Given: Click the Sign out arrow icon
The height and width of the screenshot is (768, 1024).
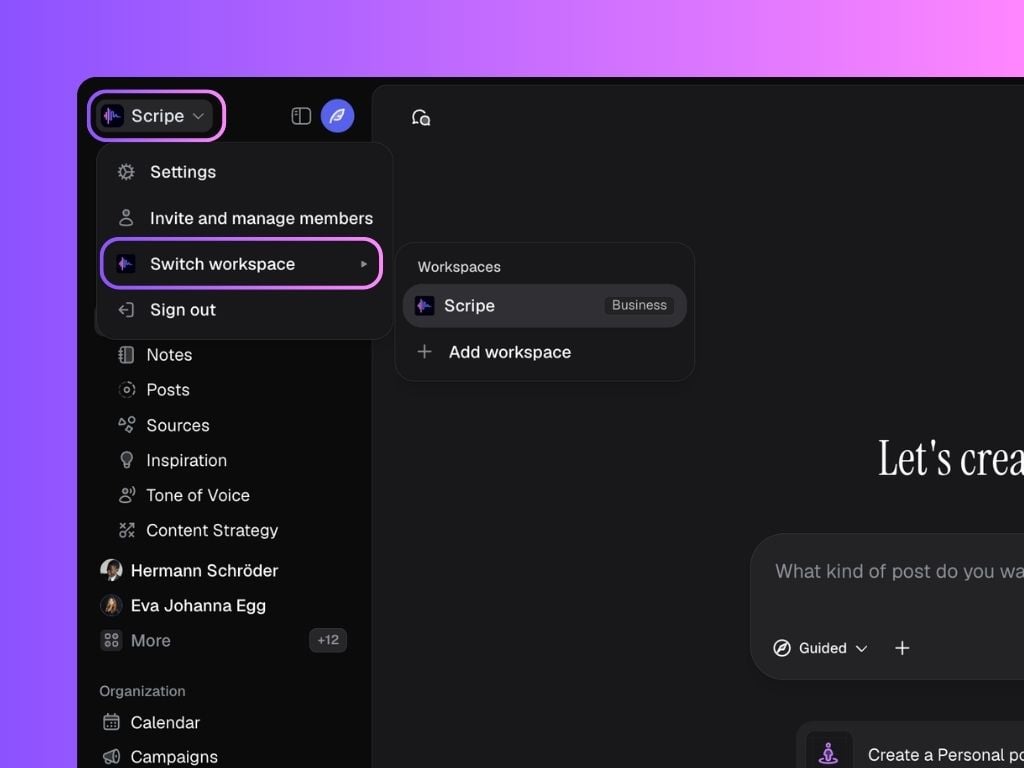Looking at the screenshot, I should (126, 310).
